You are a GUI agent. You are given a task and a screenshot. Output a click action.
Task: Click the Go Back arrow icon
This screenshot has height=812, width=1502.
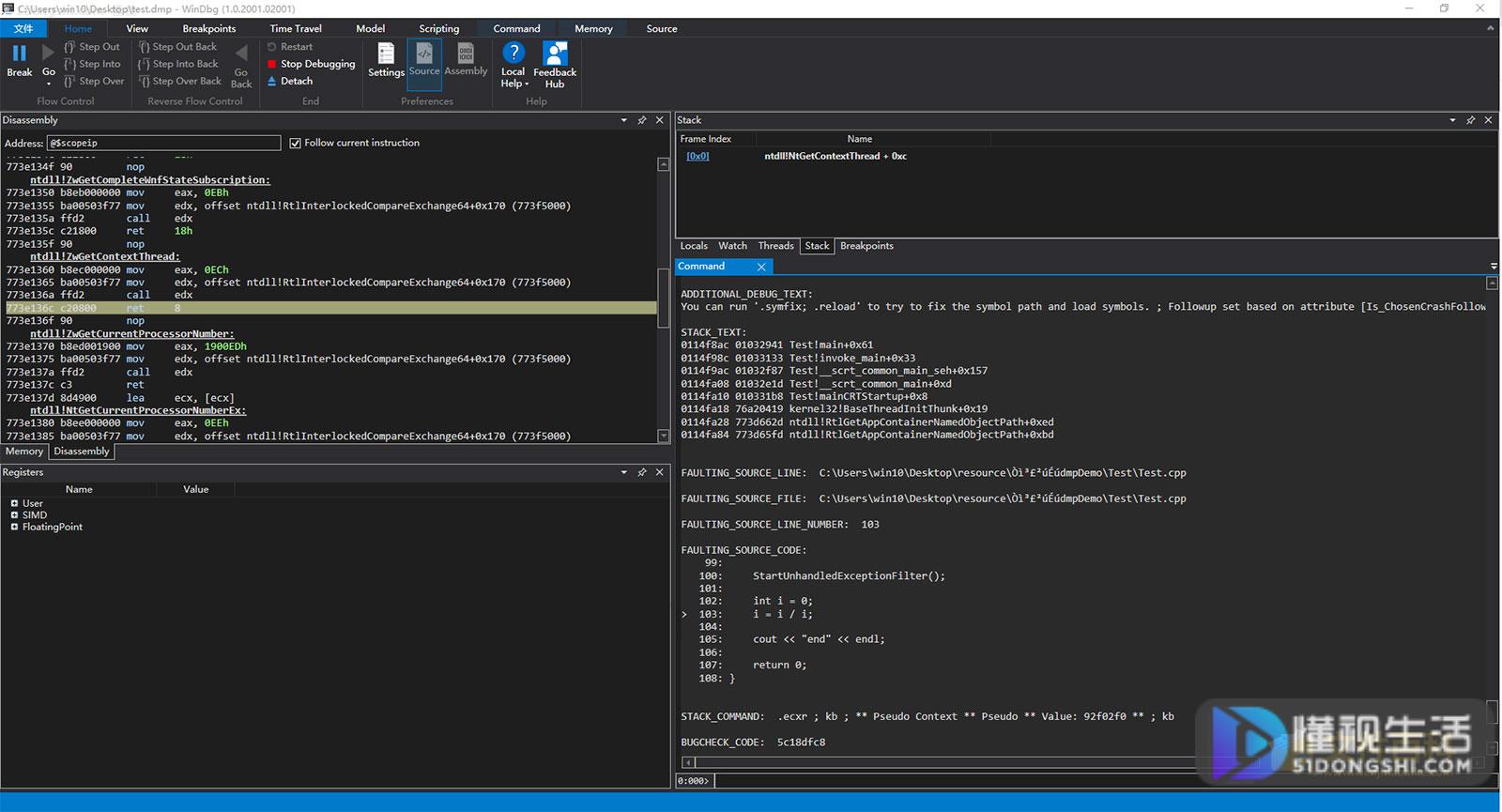[241, 54]
